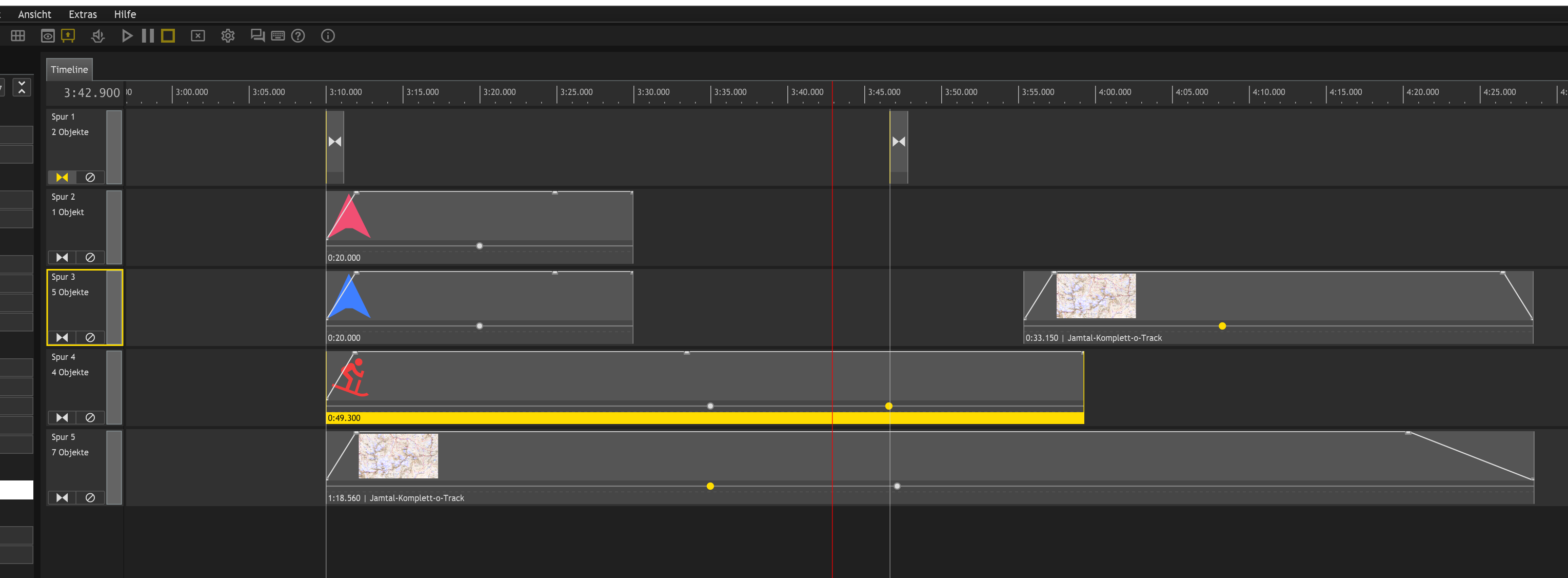This screenshot has height=578, width=1568.
Task: Click the 3:00.000 mark on the ruler
Action: click(192, 92)
